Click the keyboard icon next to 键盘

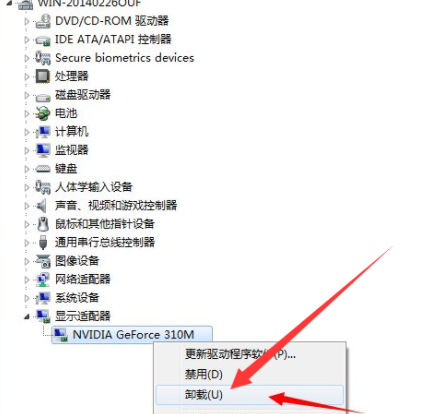tap(43, 169)
